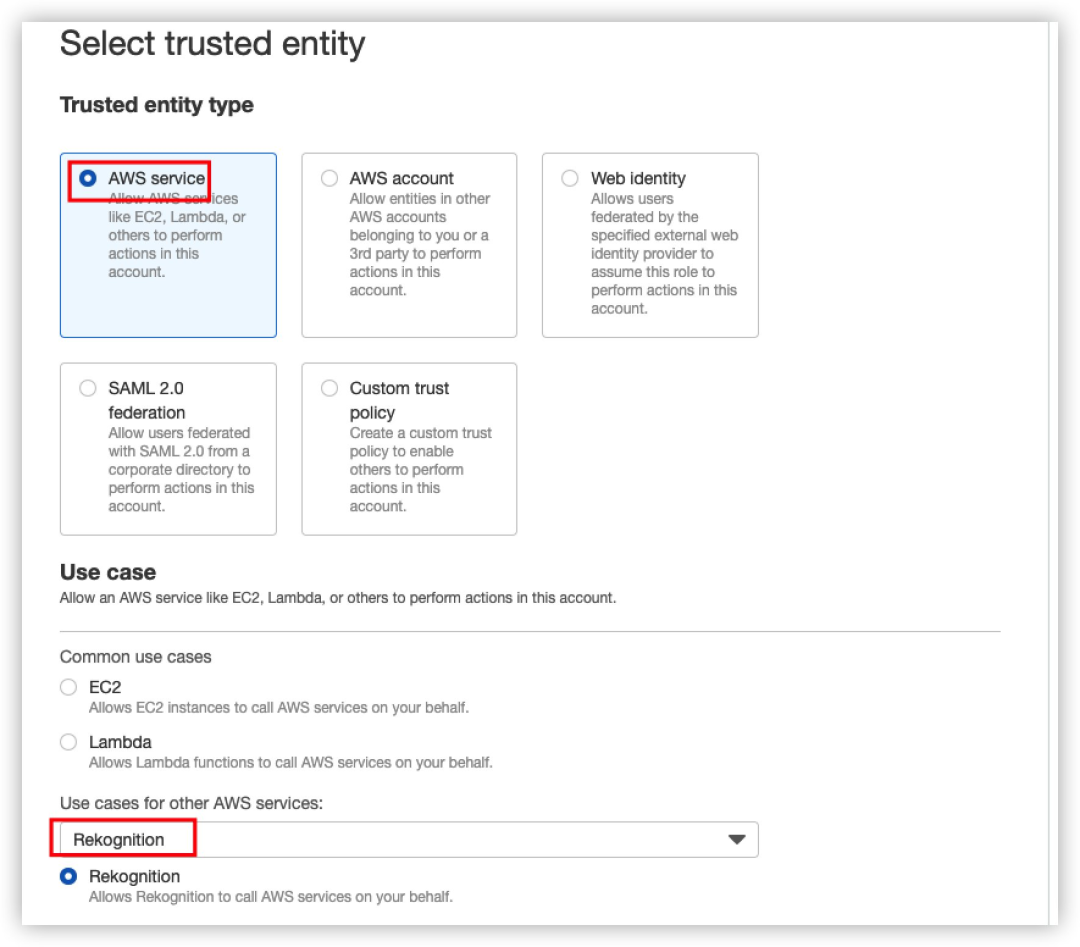Click the Web identity card description text
The height and width of the screenshot is (947, 1080).
663,254
